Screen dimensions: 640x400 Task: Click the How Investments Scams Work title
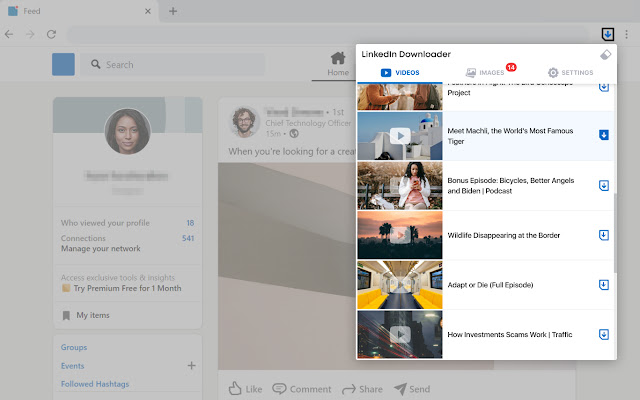point(510,335)
